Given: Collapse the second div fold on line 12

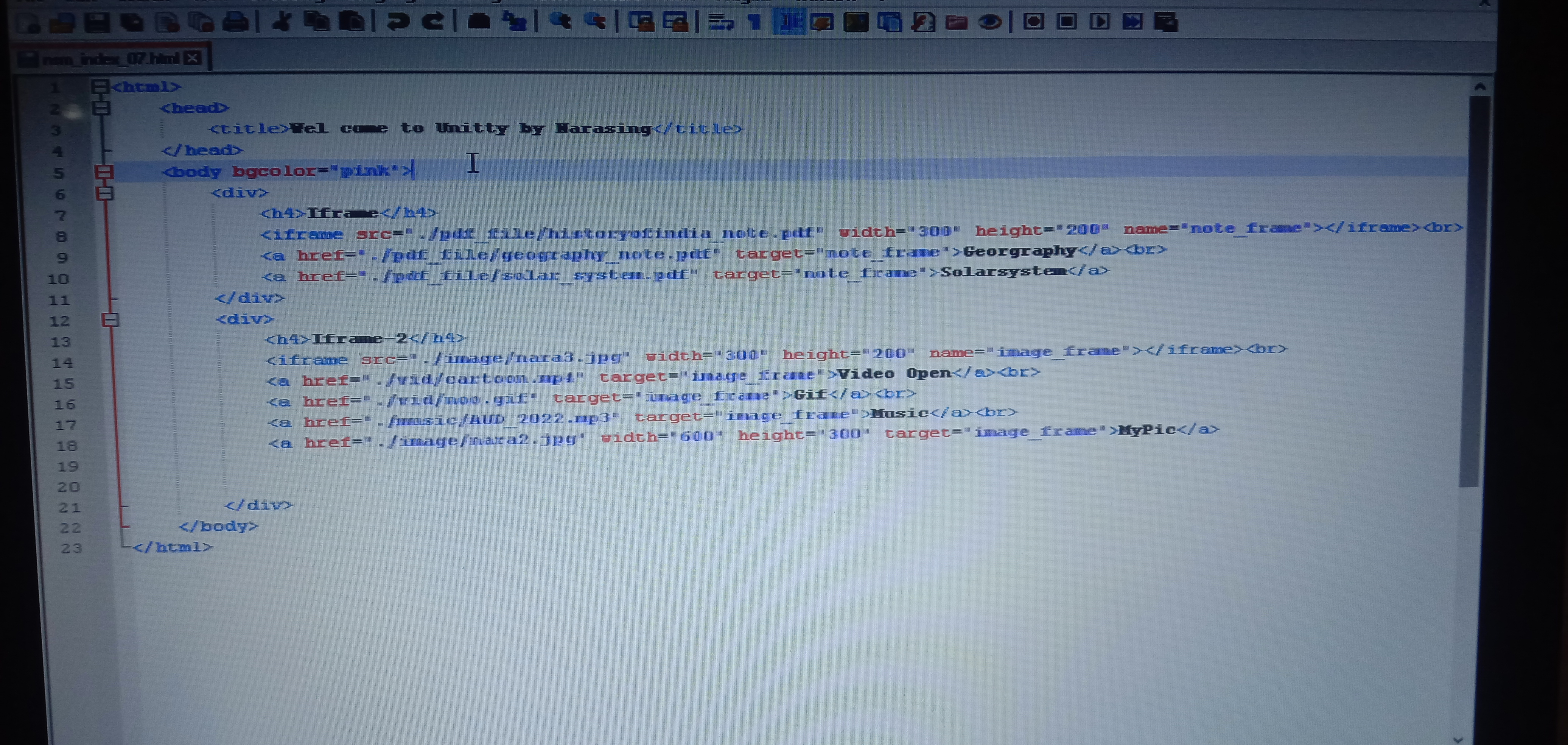Looking at the screenshot, I should pos(110,319).
